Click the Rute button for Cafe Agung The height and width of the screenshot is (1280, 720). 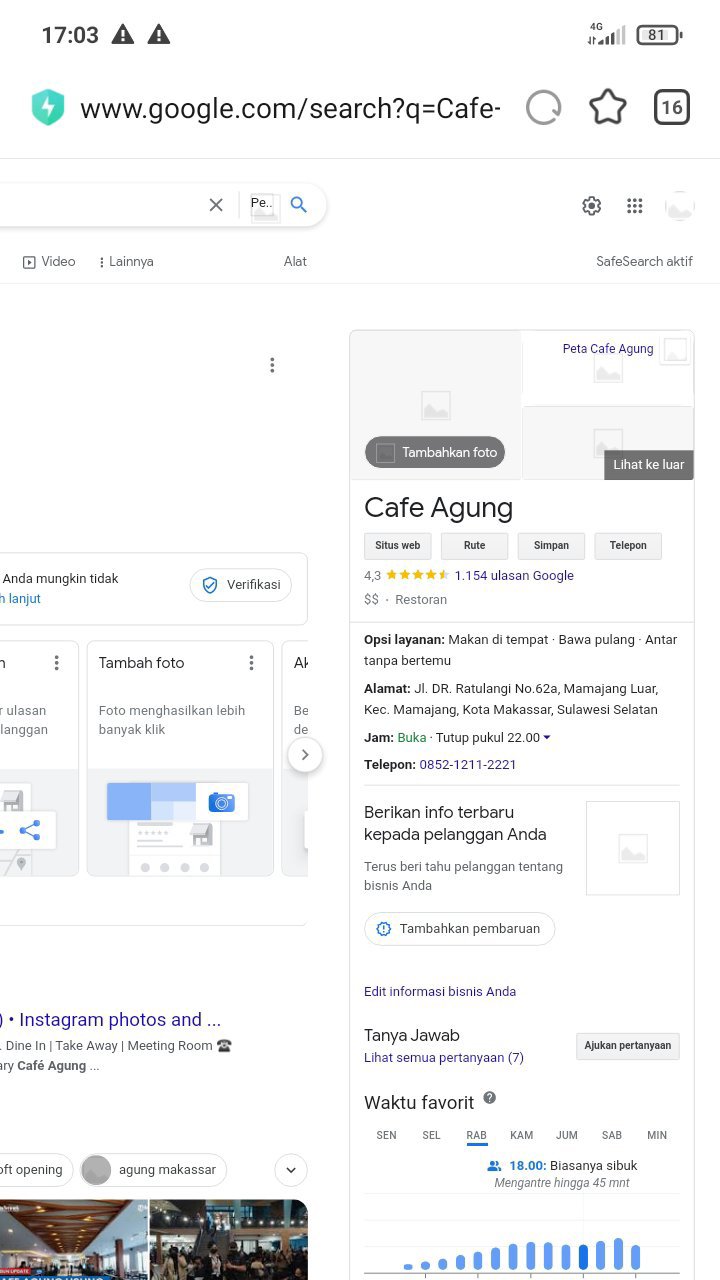(x=474, y=546)
